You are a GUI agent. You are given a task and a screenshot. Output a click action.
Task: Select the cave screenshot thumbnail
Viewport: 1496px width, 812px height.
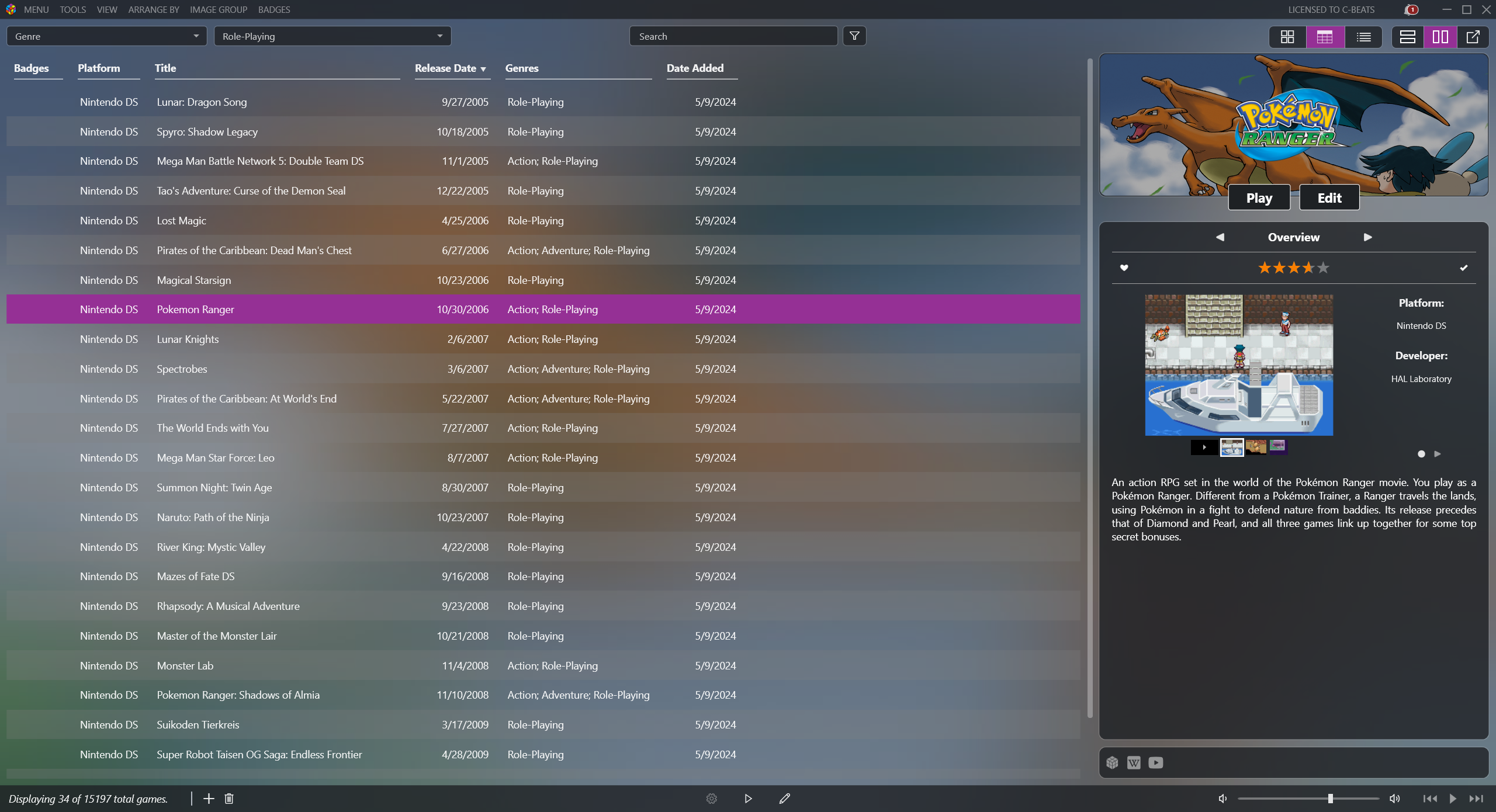pos(1256,447)
